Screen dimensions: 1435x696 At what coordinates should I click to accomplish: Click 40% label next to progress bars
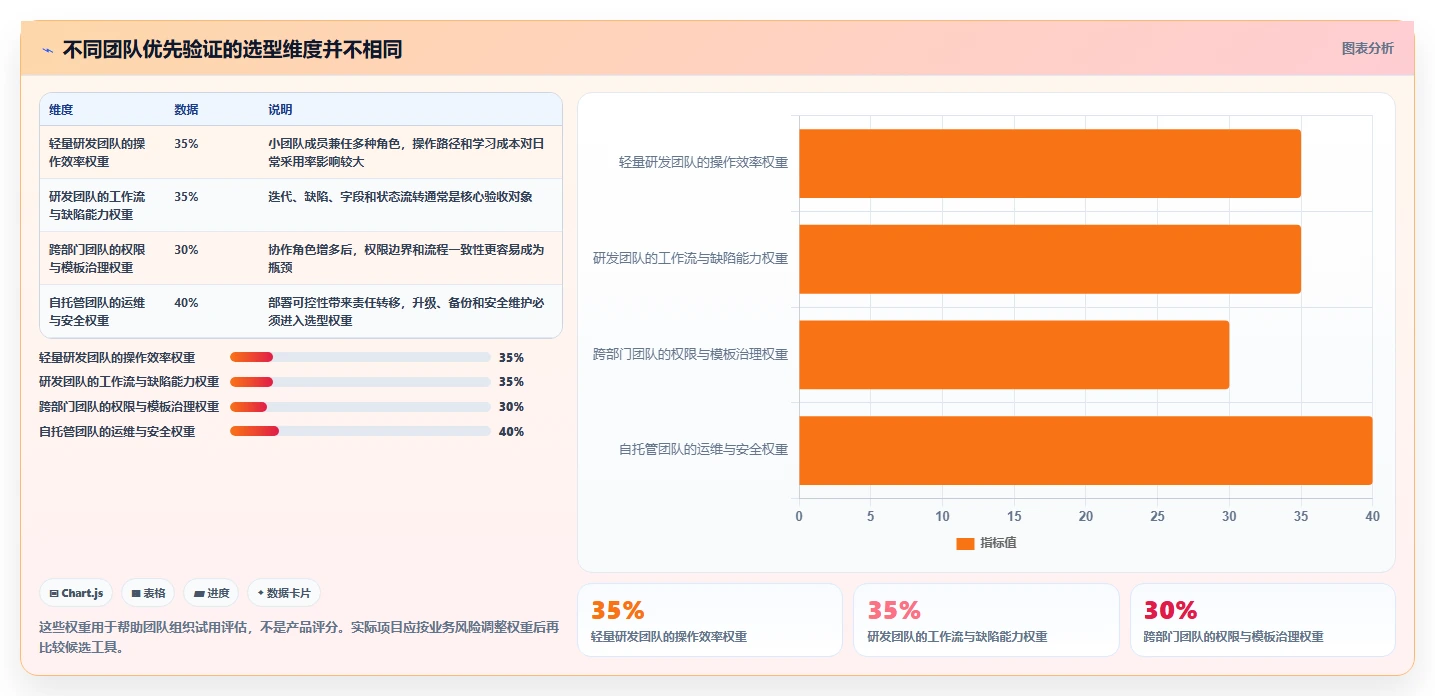511,432
